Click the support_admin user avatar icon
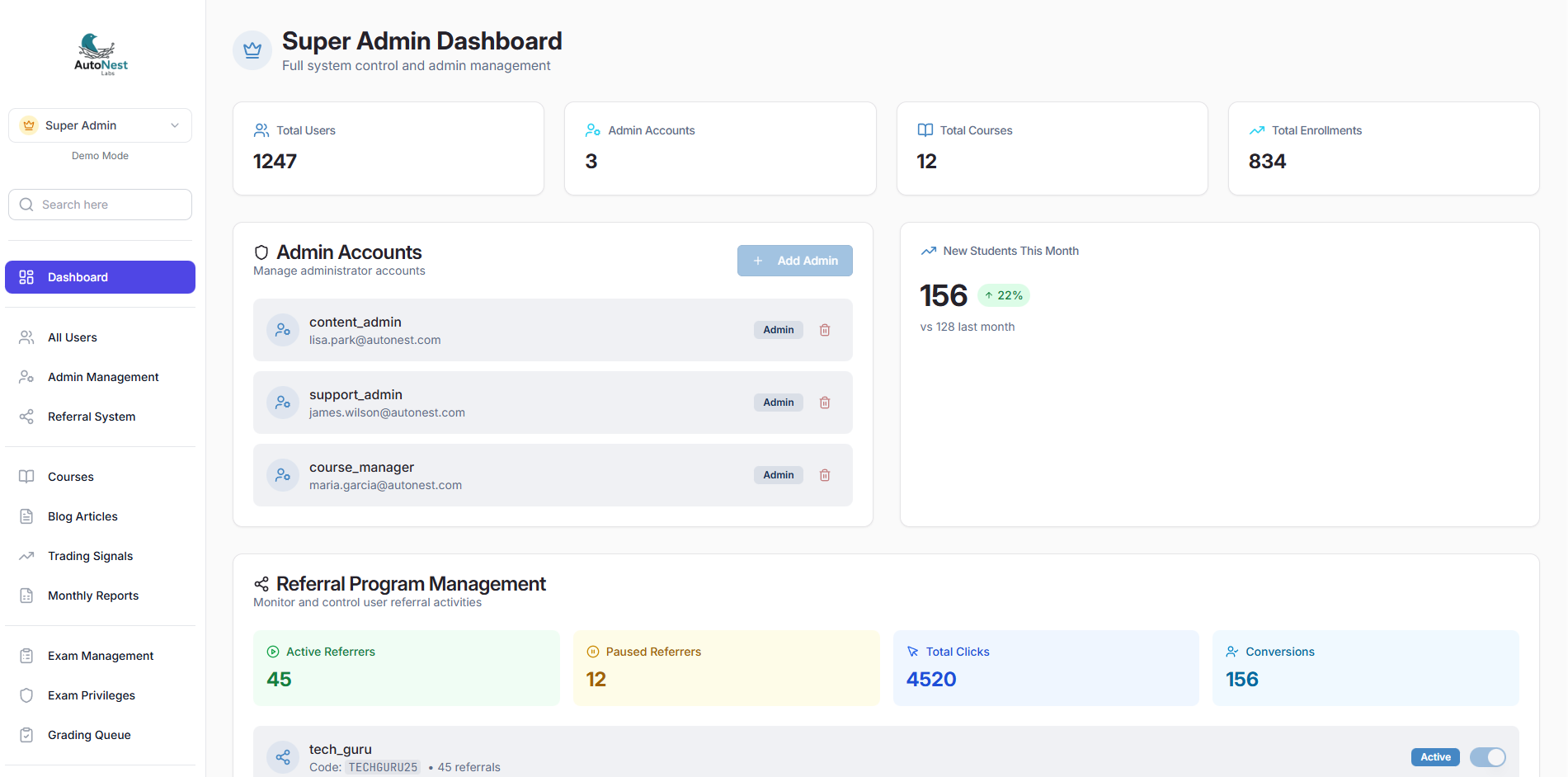The height and width of the screenshot is (777, 1568). 283,403
